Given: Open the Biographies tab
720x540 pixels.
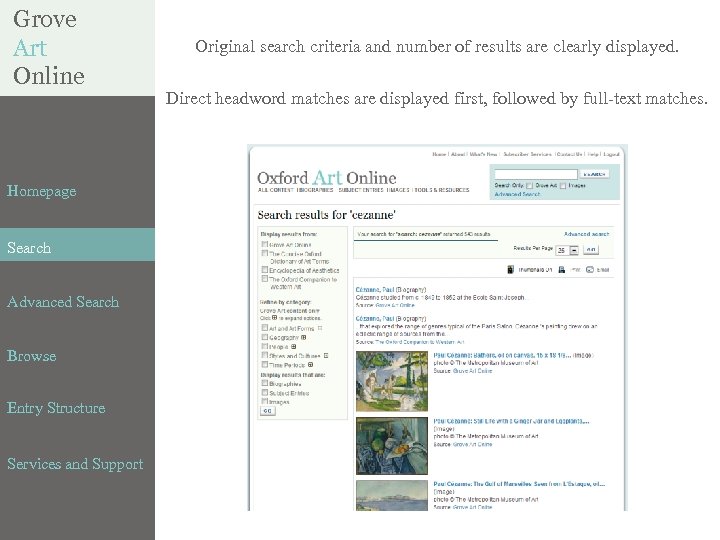Looking at the screenshot, I should click(x=315, y=190).
